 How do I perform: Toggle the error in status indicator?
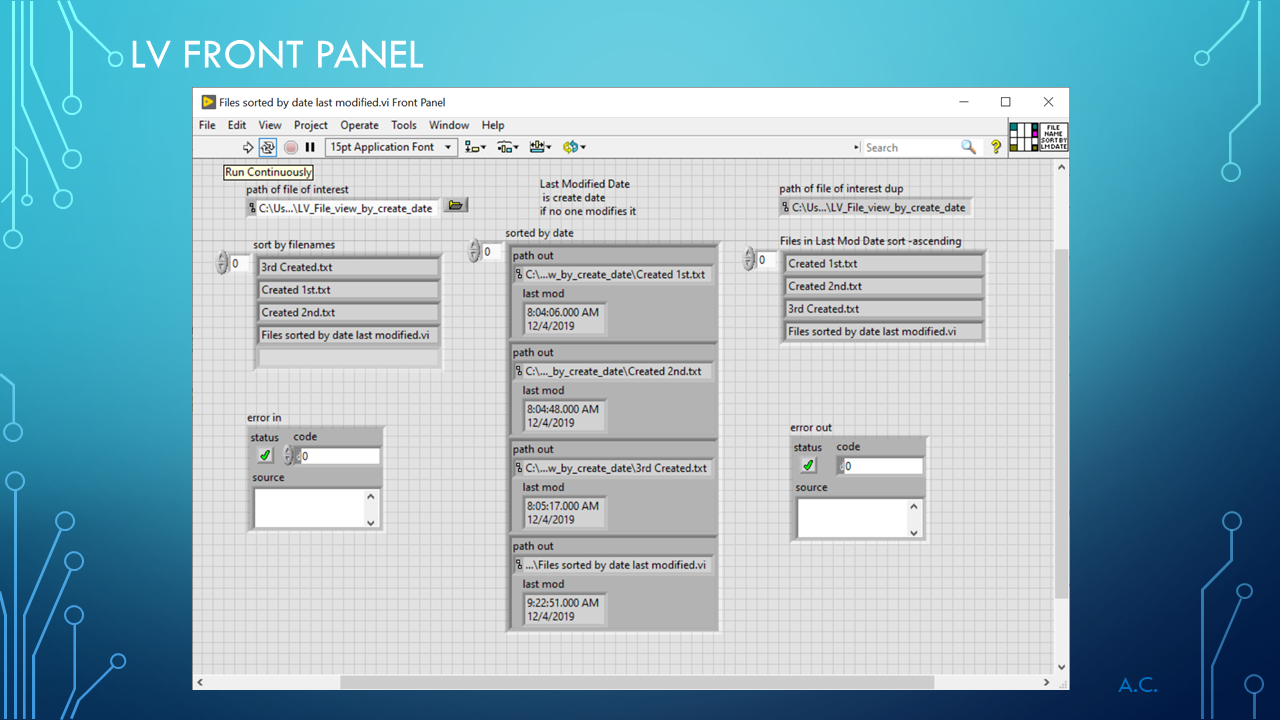point(265,455)
